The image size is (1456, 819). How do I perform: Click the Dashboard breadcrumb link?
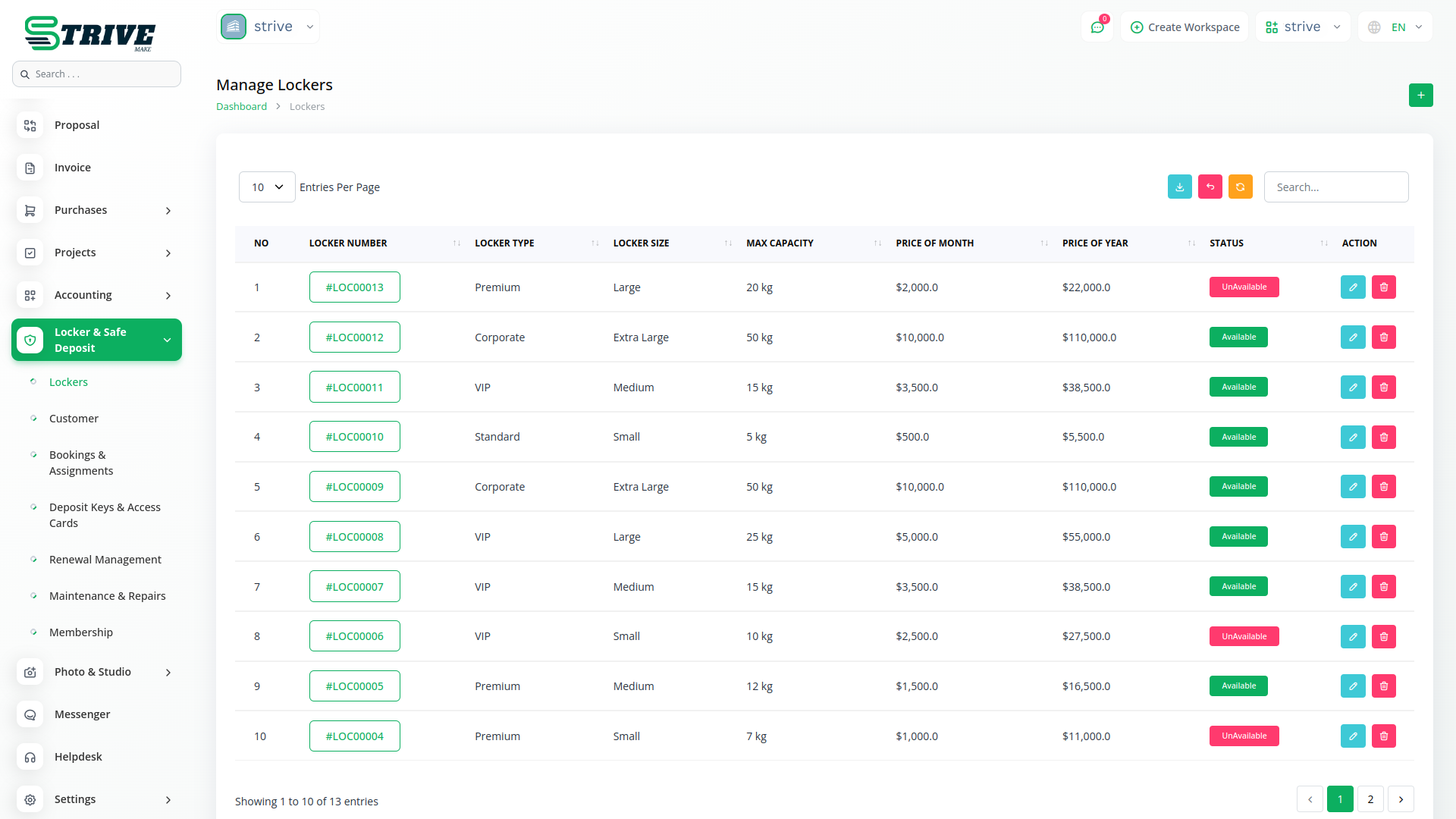[241, 107]
